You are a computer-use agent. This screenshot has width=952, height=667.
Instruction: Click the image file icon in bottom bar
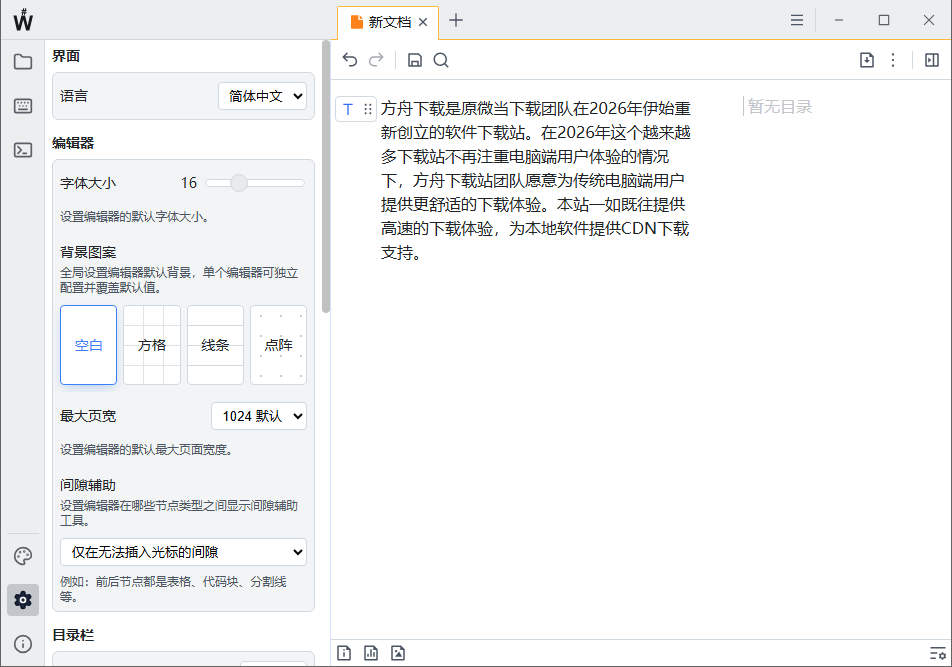click(398, 653)
